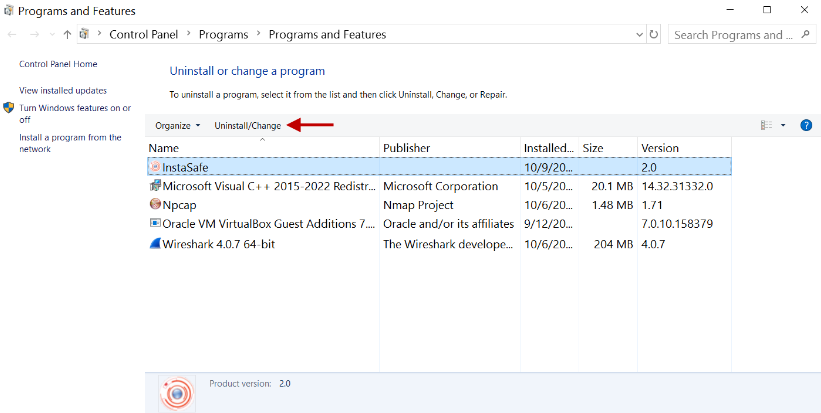
Task: Select Oracle VM VirtualBox Guest Additions entry
Action: (x=269, y=224)
